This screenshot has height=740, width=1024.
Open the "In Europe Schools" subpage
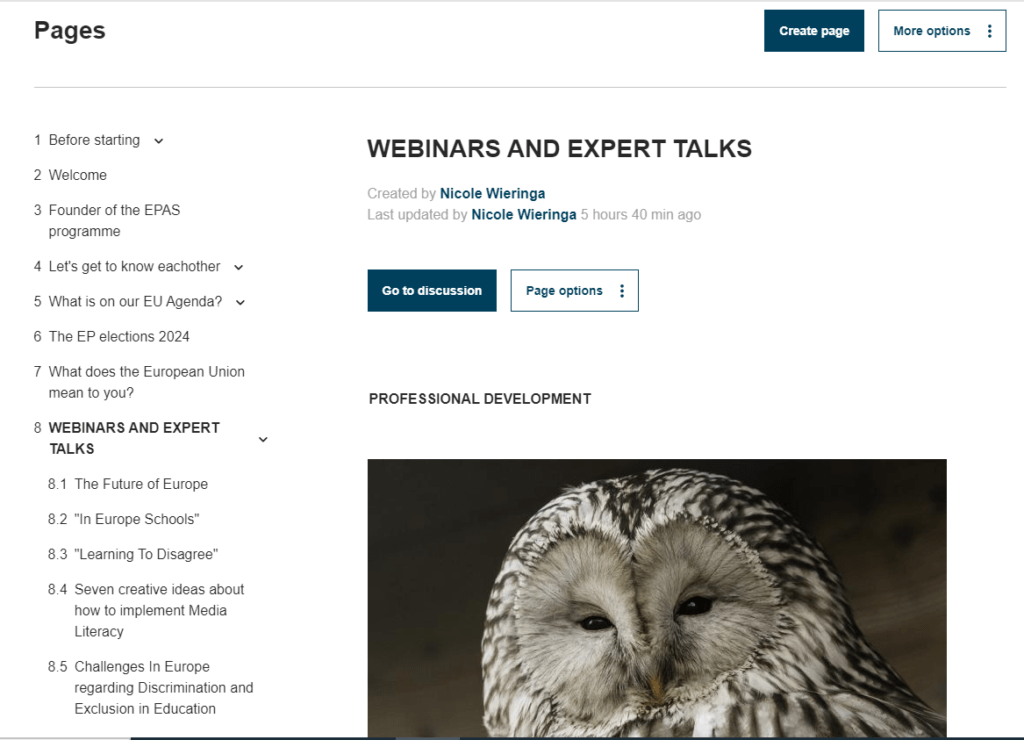(137, 519)
